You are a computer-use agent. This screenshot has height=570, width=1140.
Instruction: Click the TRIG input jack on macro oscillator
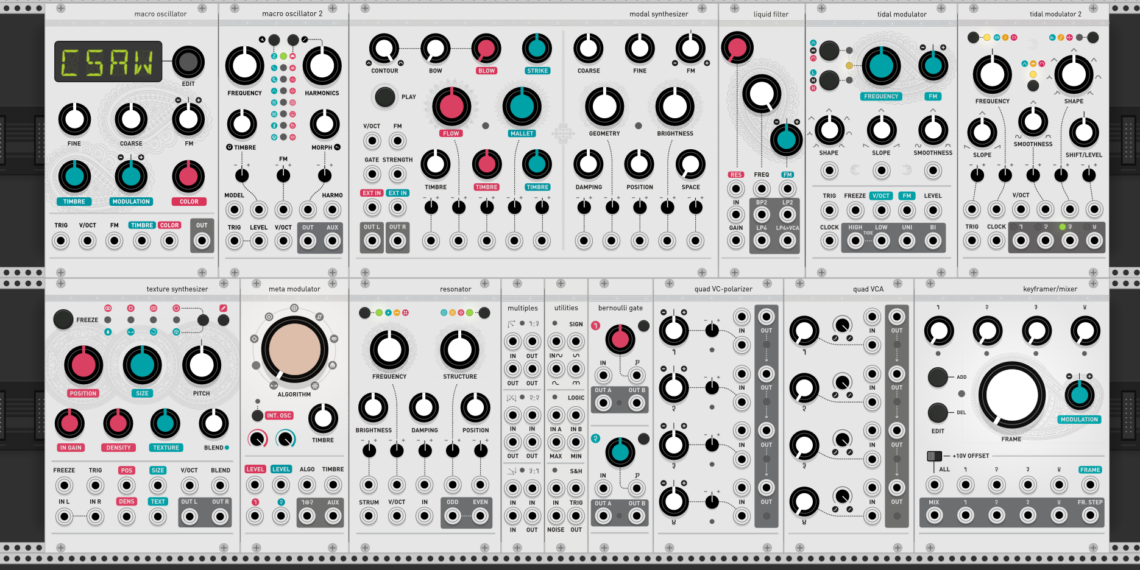pyautogui.click(x=61, y=241)
